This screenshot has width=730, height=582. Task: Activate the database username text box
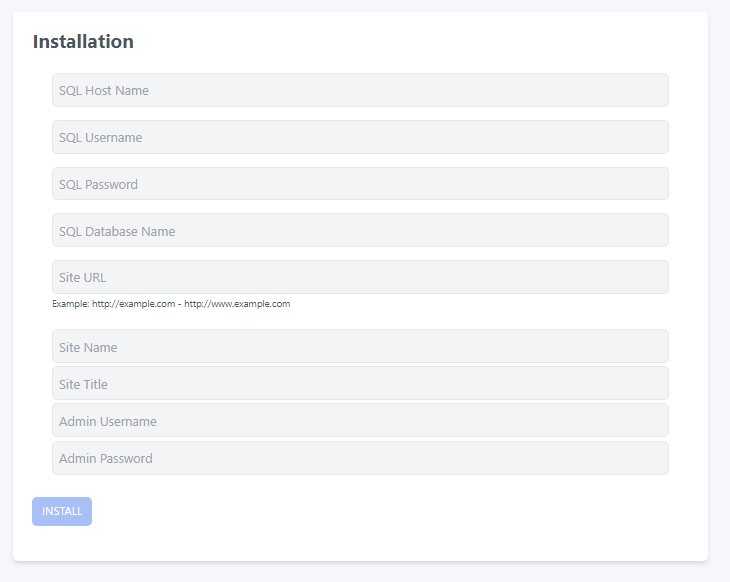[x=360, y=137]
